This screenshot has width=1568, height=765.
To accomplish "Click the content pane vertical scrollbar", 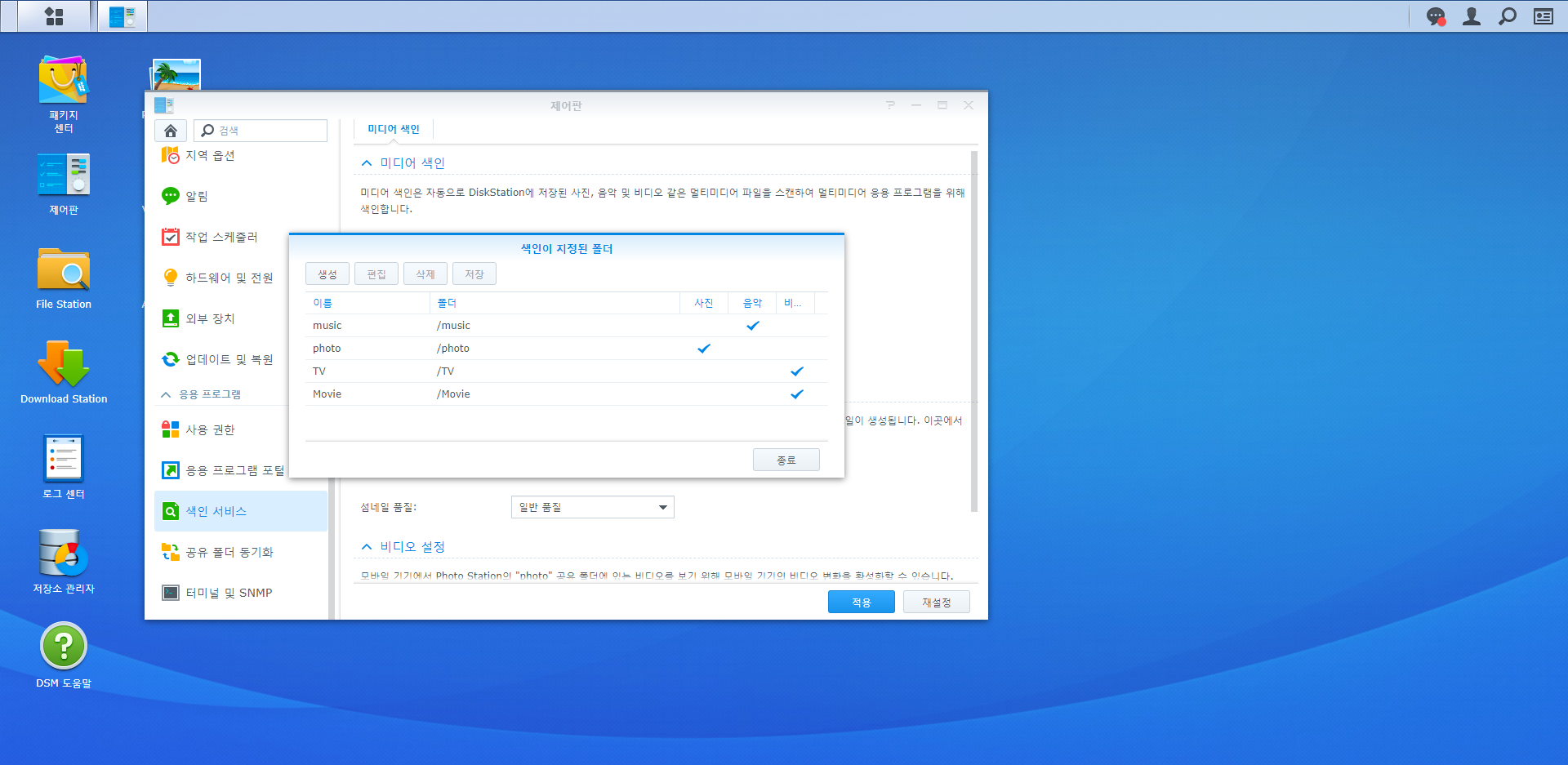I will [974, 331].
